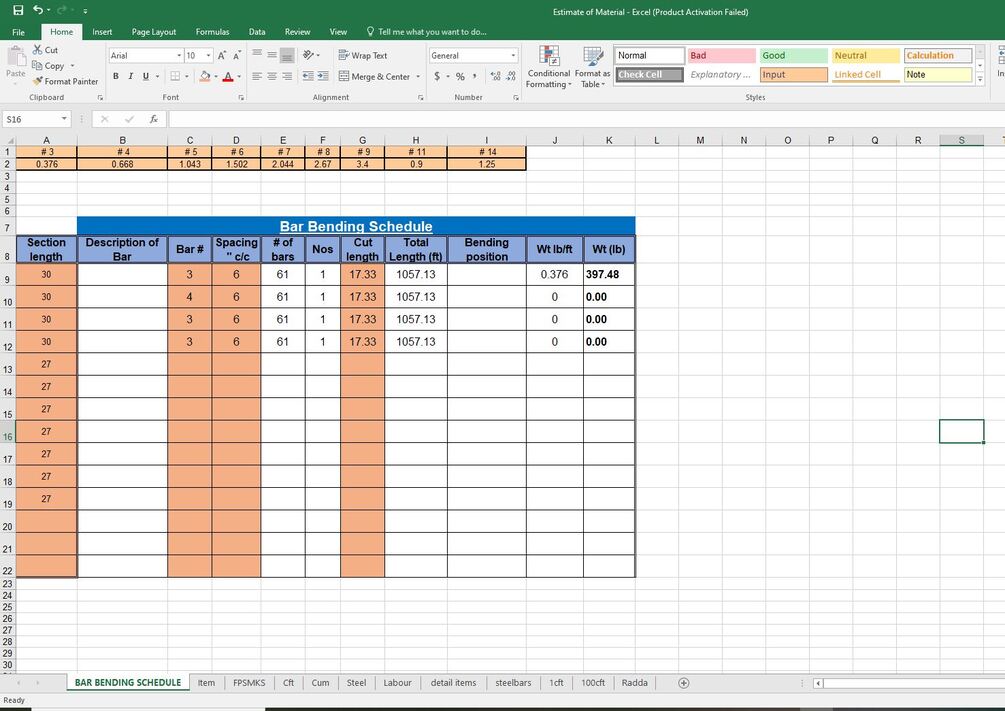The height and width of the screenshot is (711, 1005).
Task: Apply the comma style
Action: click(x=475, y=76)
